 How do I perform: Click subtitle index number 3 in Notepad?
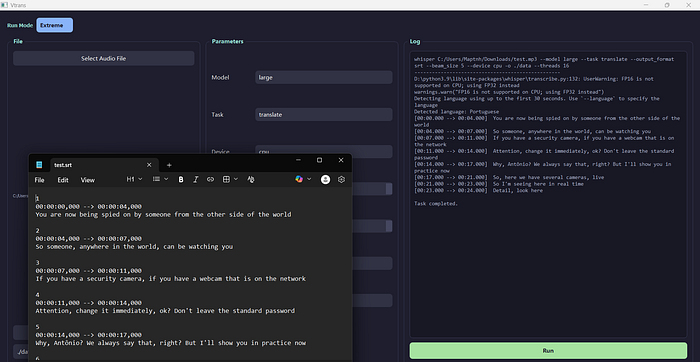click(38, 263)
